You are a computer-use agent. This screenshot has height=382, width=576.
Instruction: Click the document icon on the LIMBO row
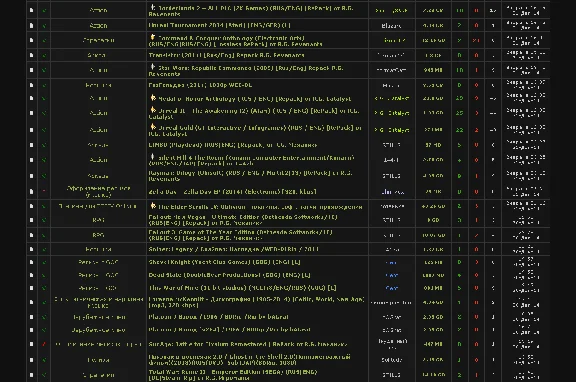[31, 145]
